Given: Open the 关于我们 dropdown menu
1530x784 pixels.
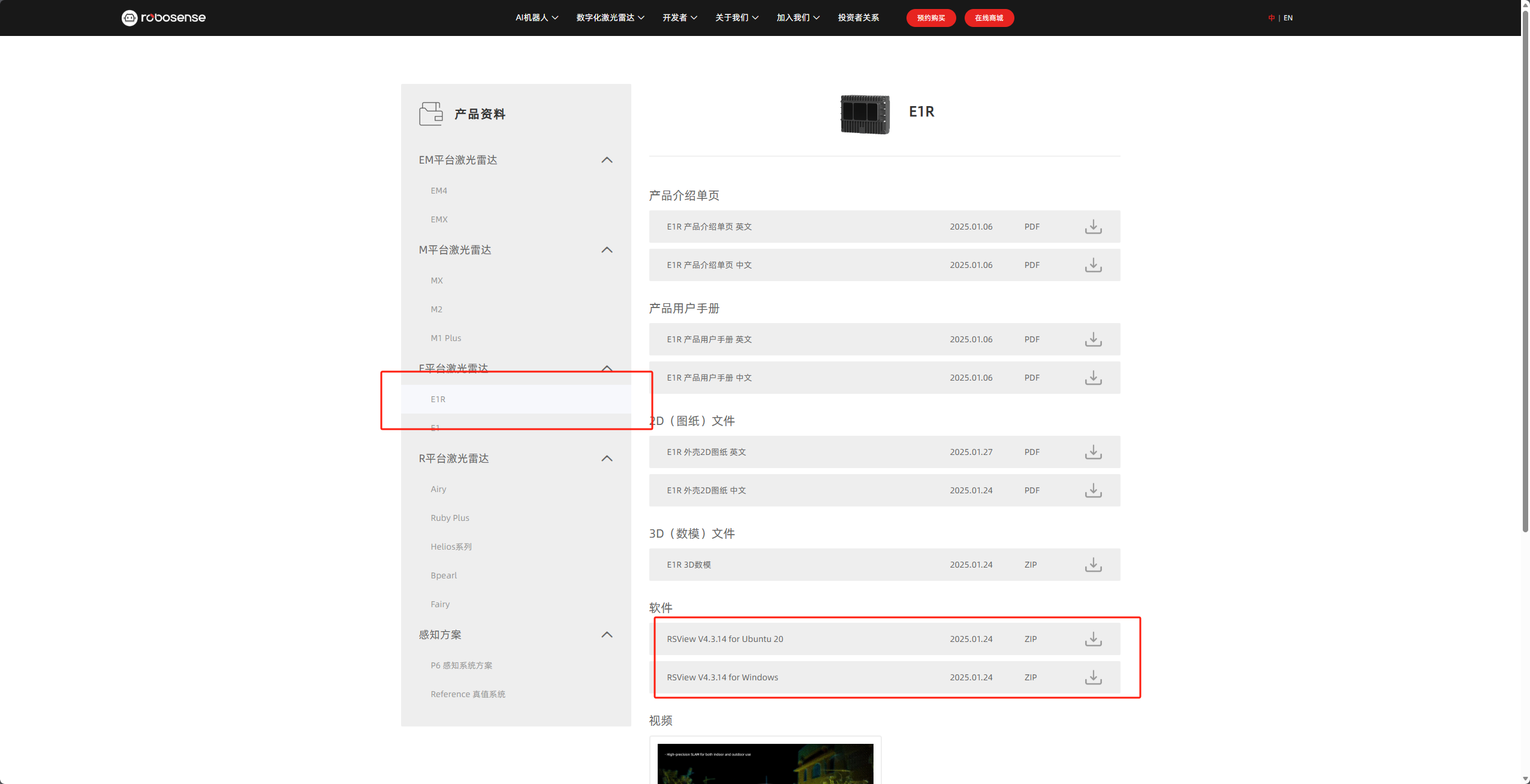Looking at the screenshot, I should click(x=737, y=18).
